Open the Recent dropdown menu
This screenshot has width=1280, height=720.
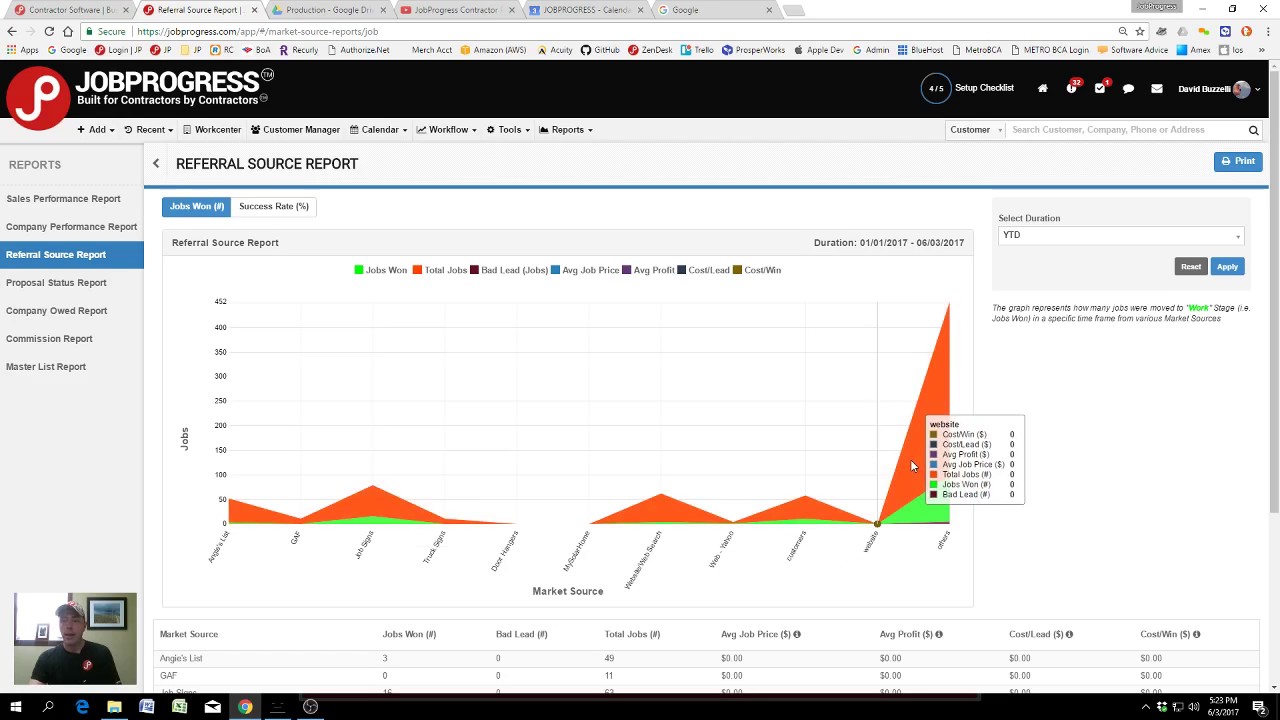pos(149,130)
